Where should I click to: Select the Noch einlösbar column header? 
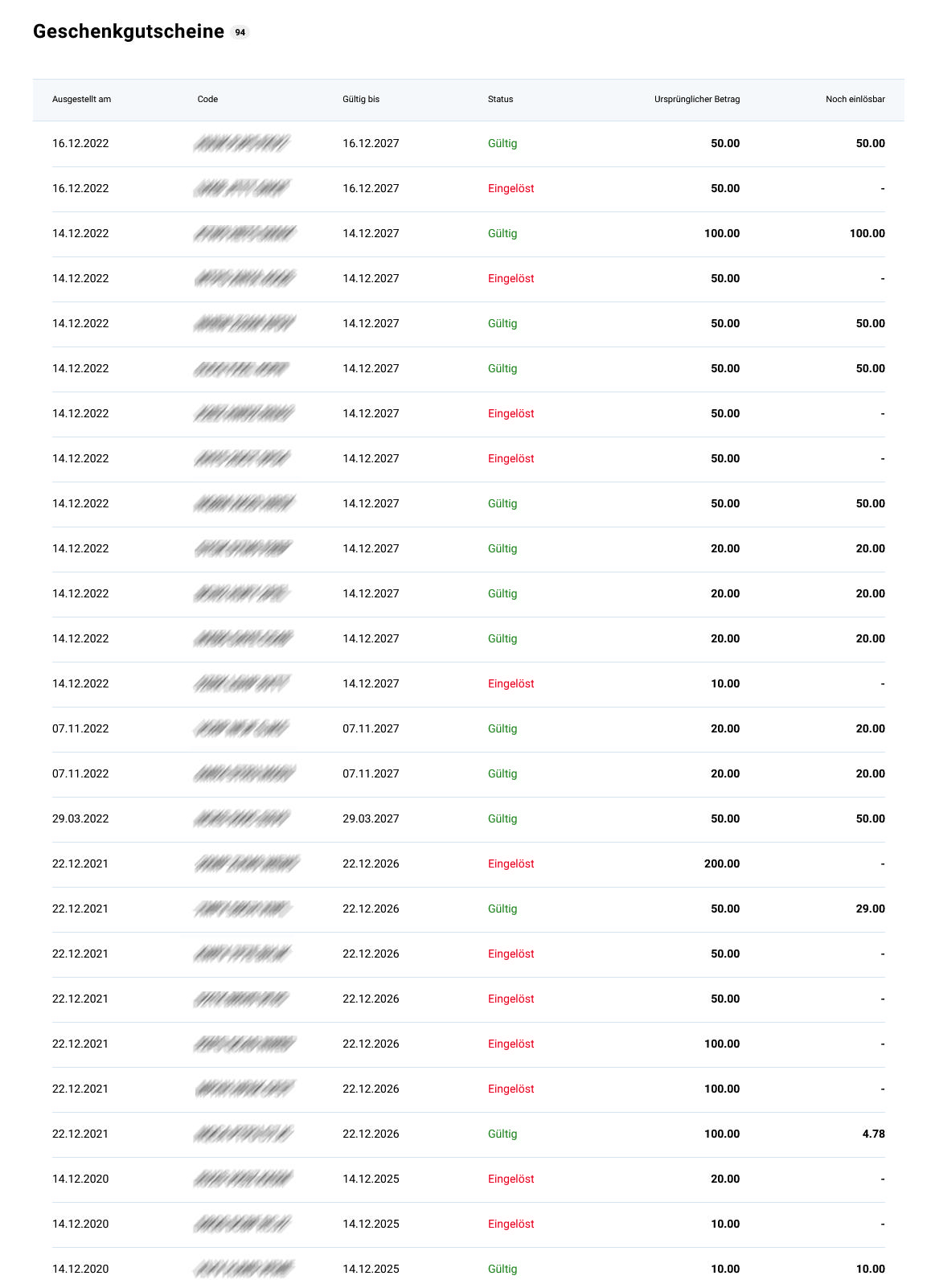tap(855, 100)
